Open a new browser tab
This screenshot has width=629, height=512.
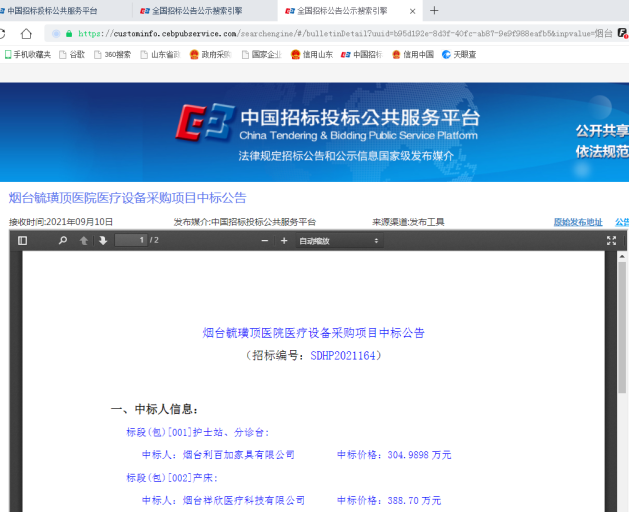coord(434,11)
